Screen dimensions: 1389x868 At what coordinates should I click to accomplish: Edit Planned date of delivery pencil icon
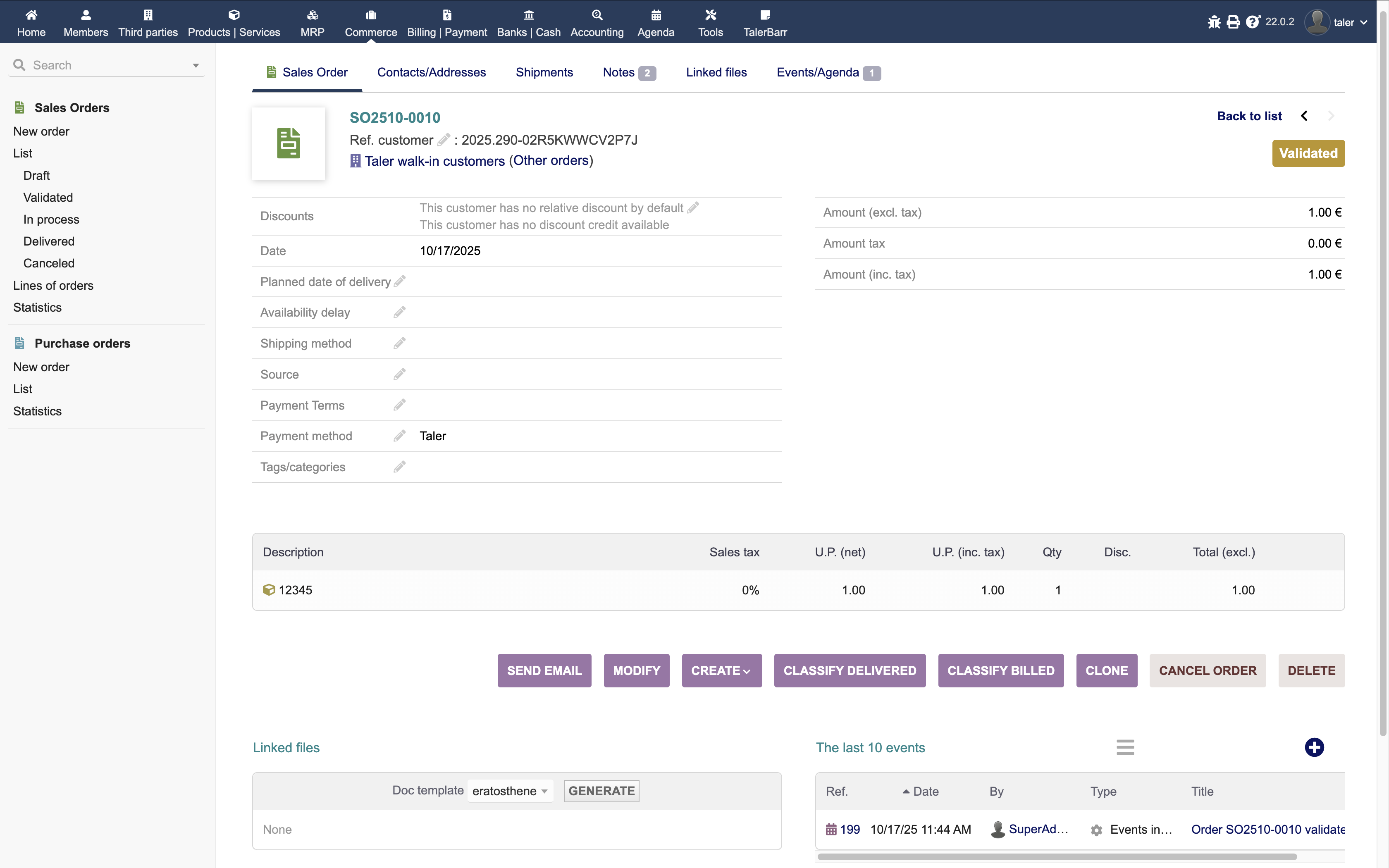click(x=400, y=281)
